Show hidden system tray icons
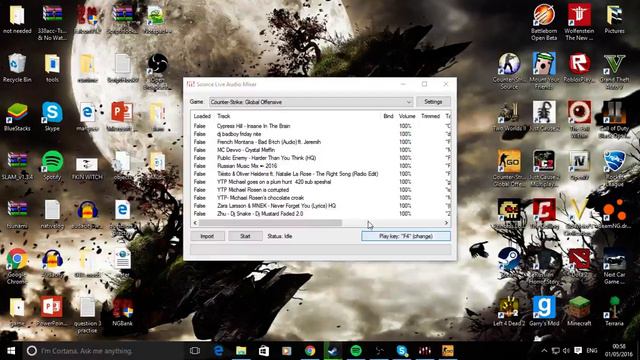640x360 pixels. click(544, 351)
